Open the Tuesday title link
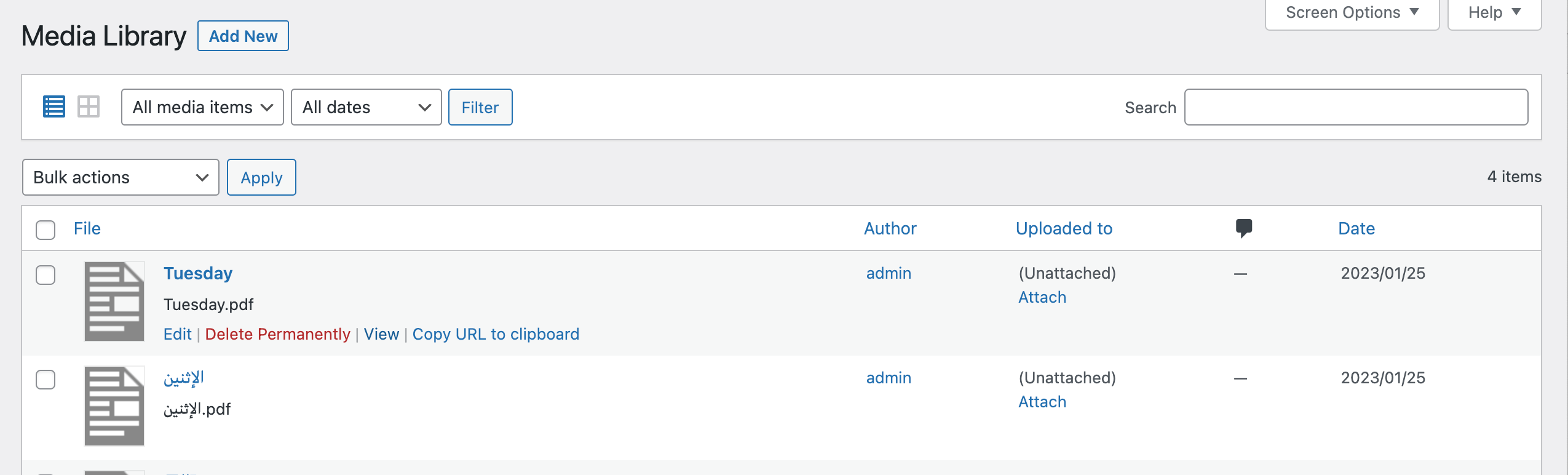 (198, 273)
